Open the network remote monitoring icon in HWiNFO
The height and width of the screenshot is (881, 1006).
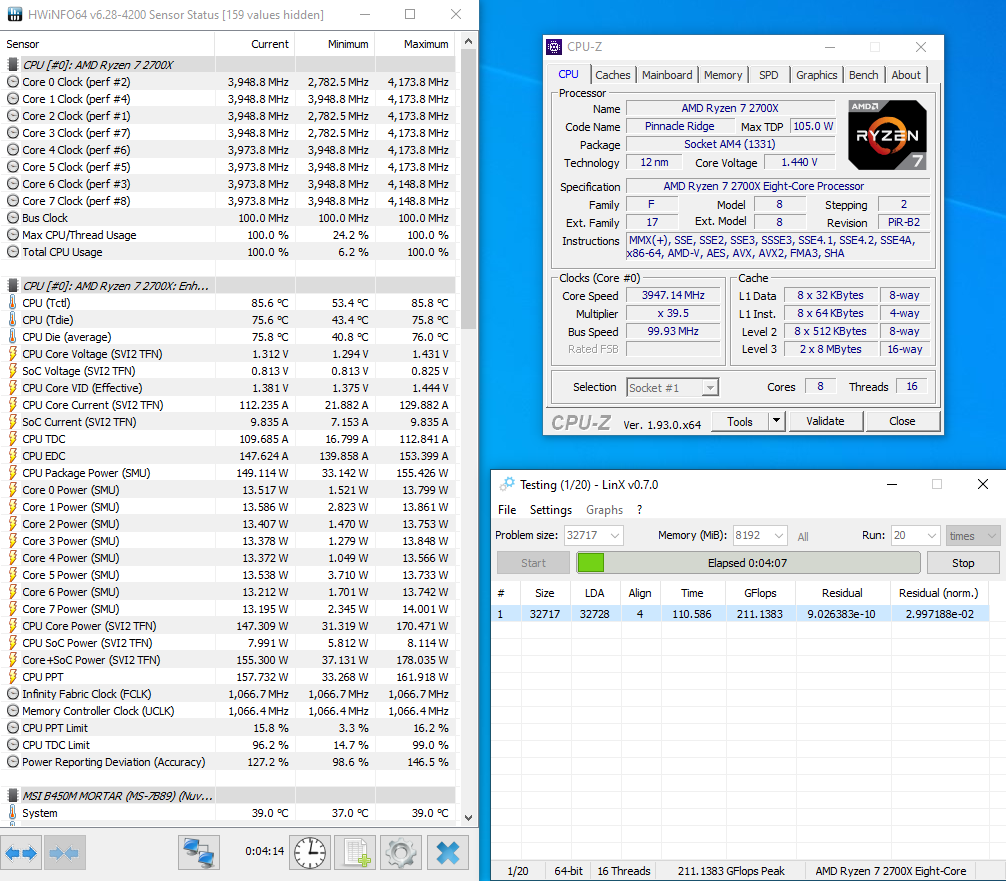pyautogui.click(x=199, y=853)
